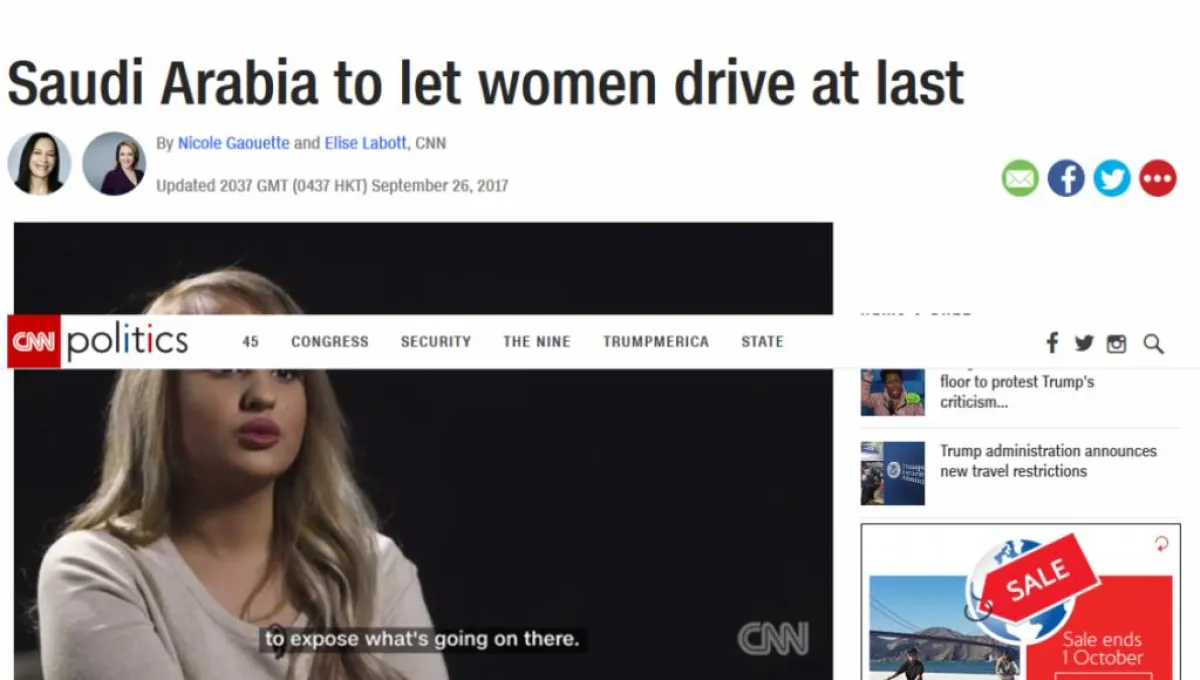Image resolution: width=1200 pixels, height=680 pixels.
Task: Go to Security section
Action: click(436, 342)
